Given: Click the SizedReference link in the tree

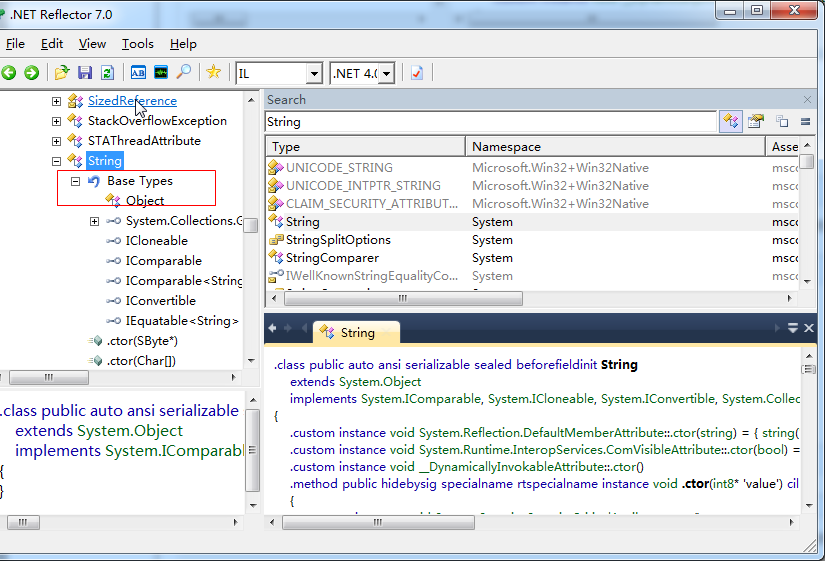Looking at the screenshot, I should (x=132, y=101).
